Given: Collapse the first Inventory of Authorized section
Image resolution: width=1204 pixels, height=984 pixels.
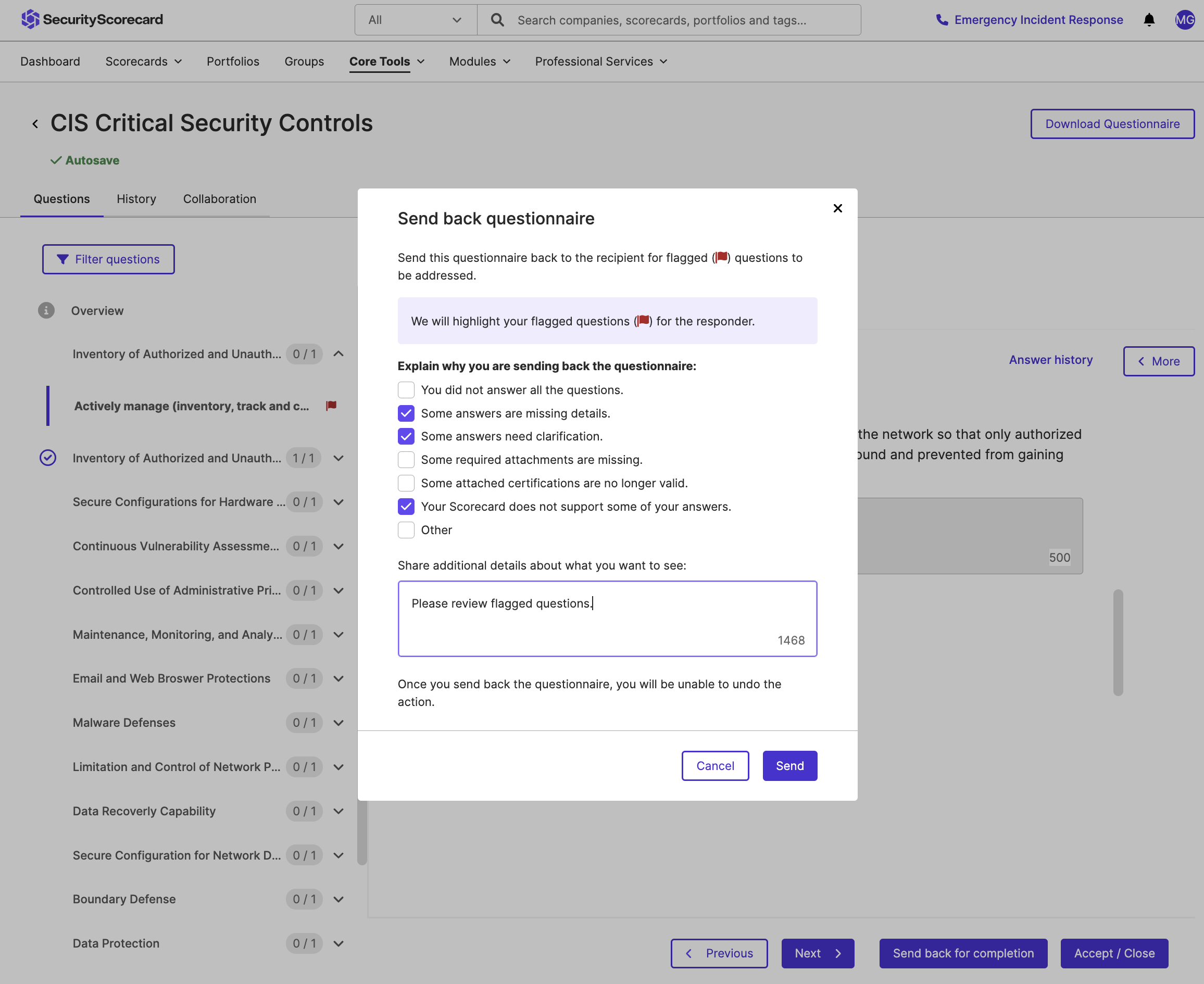Looking at the screenshot, I should point(338,354).
